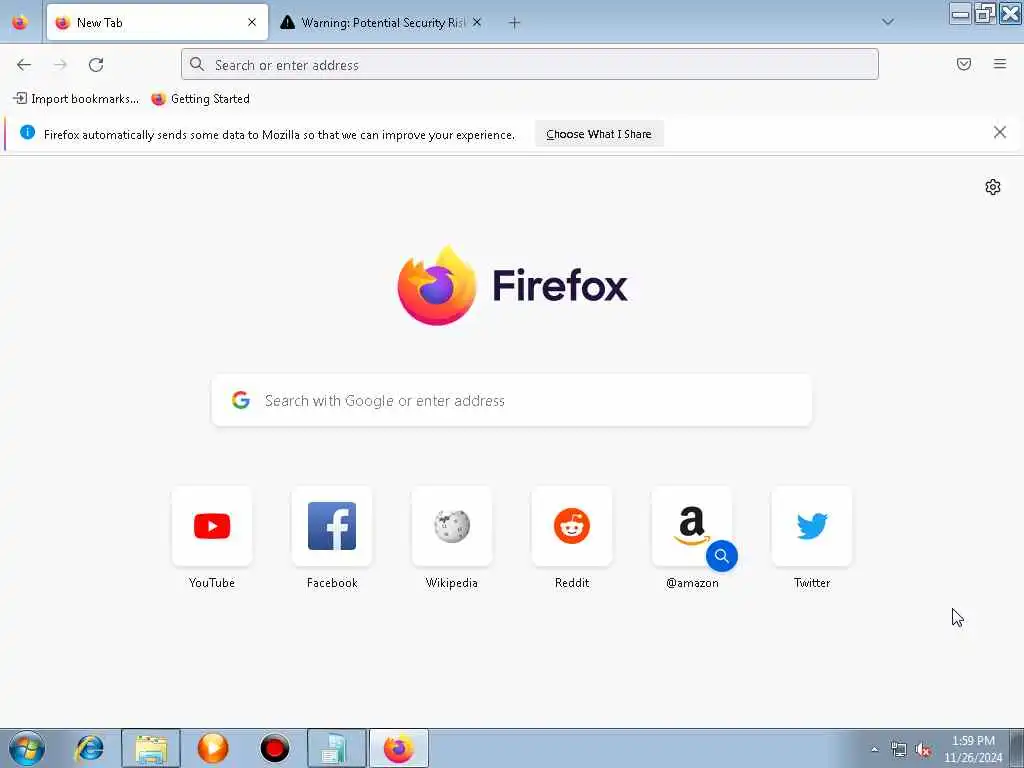The width and height of the screenshot is (1024, 768).
Task: Click Import bookmarks bookmark item
Action: [x=76, y=99]
